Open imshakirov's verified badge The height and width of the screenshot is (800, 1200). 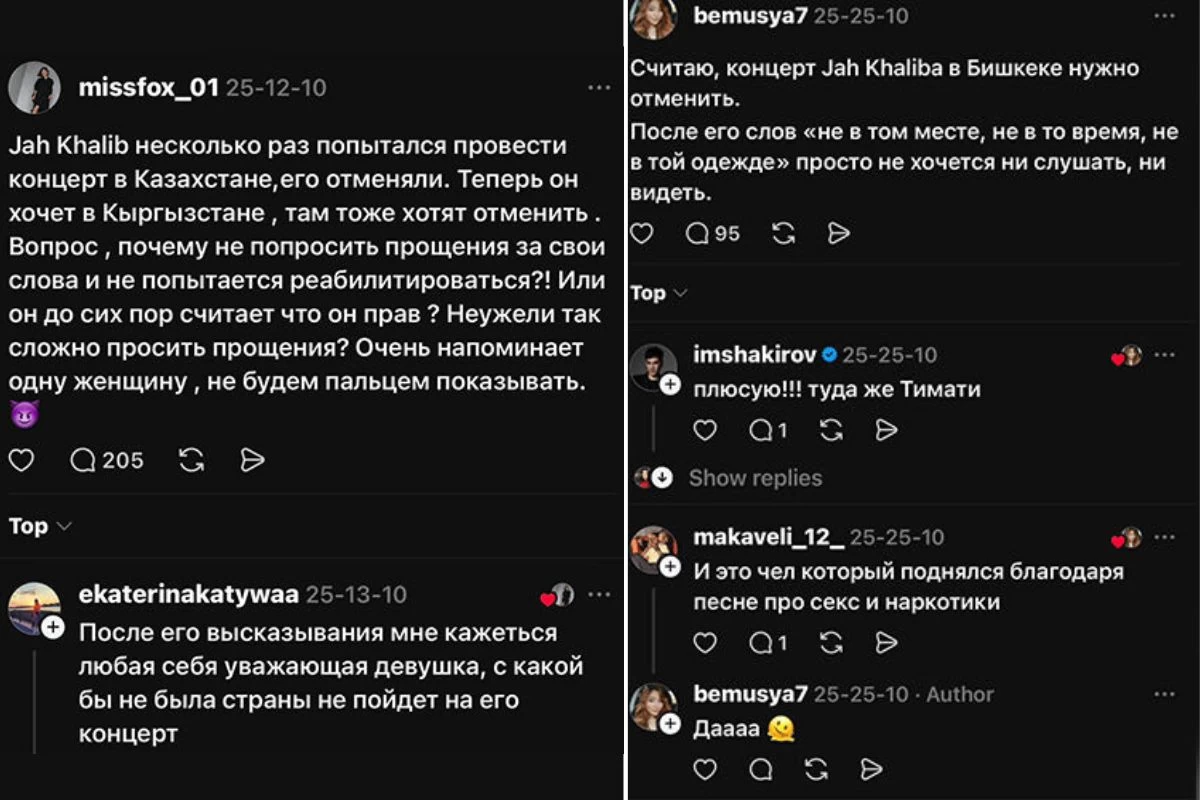pos(828,353)
